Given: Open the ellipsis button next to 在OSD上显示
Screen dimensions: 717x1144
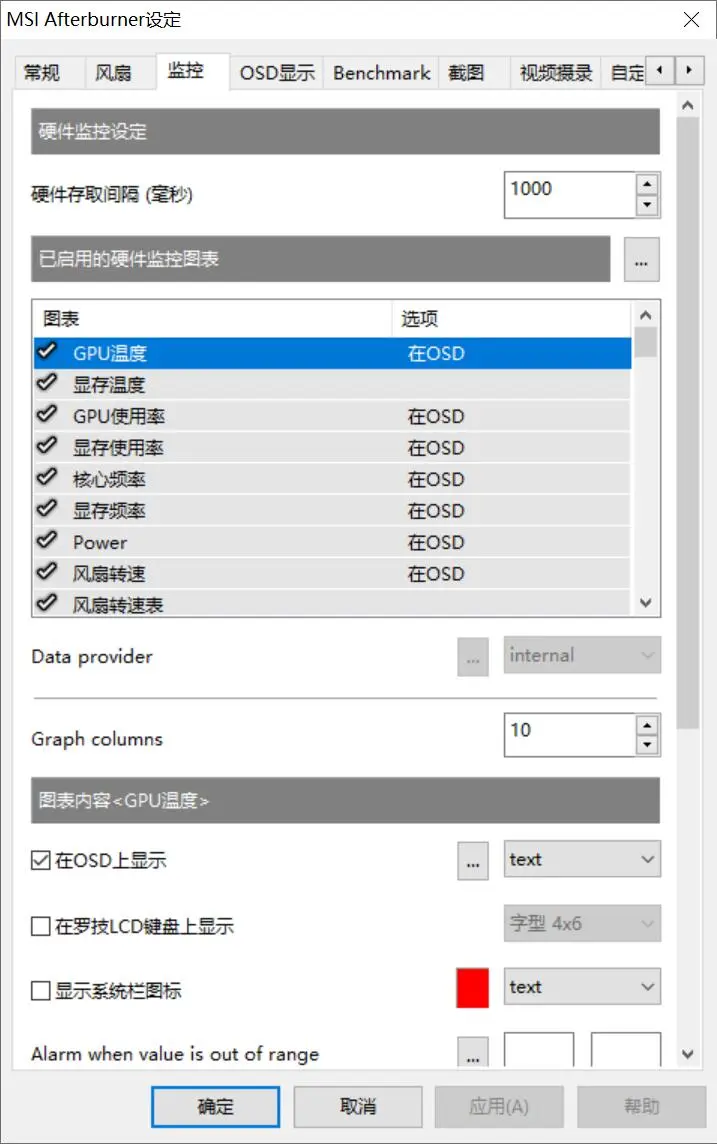Looking at the screenshot, I should coord(473,861).
